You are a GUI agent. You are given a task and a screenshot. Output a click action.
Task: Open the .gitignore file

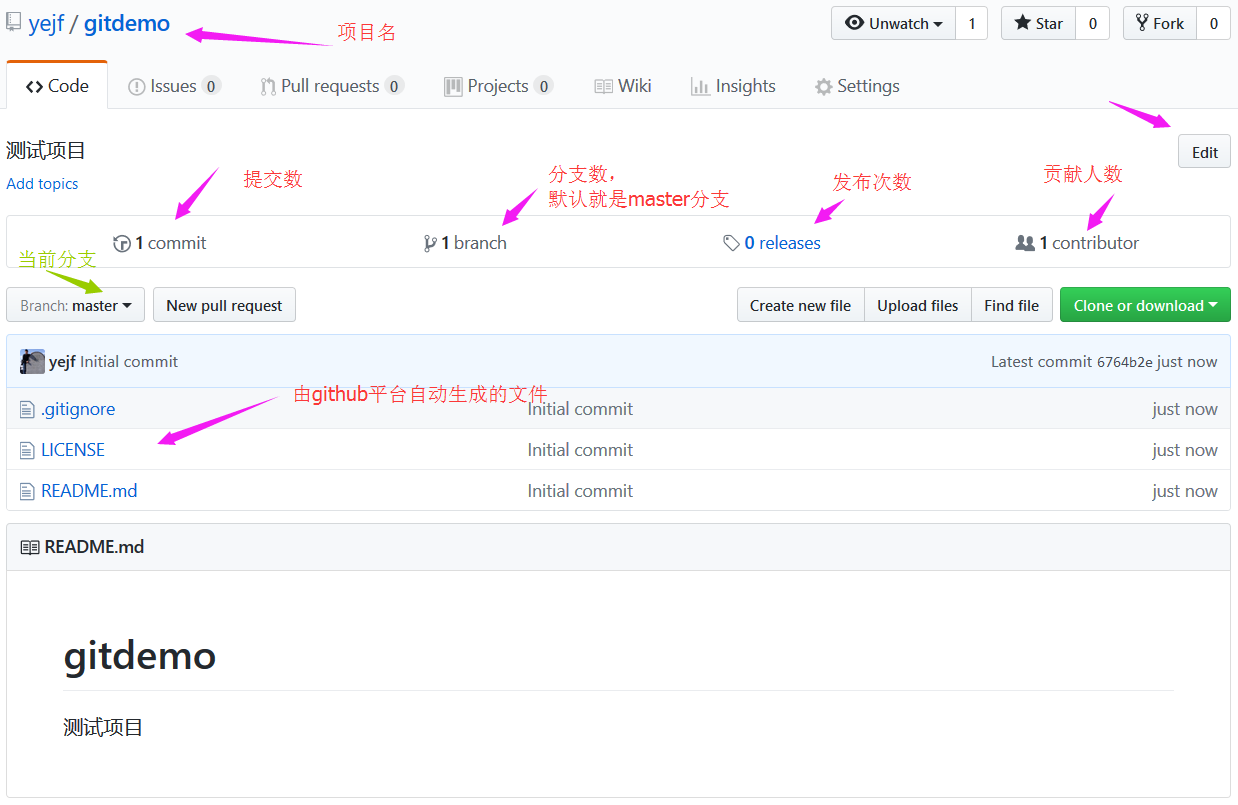[x=78, y=409]
